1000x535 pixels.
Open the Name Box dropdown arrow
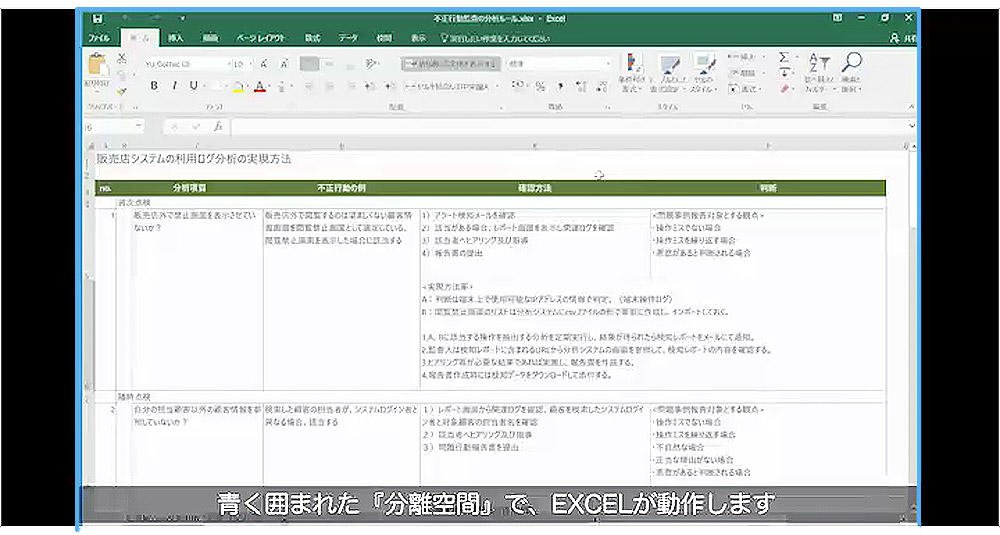tap(138, 127)
